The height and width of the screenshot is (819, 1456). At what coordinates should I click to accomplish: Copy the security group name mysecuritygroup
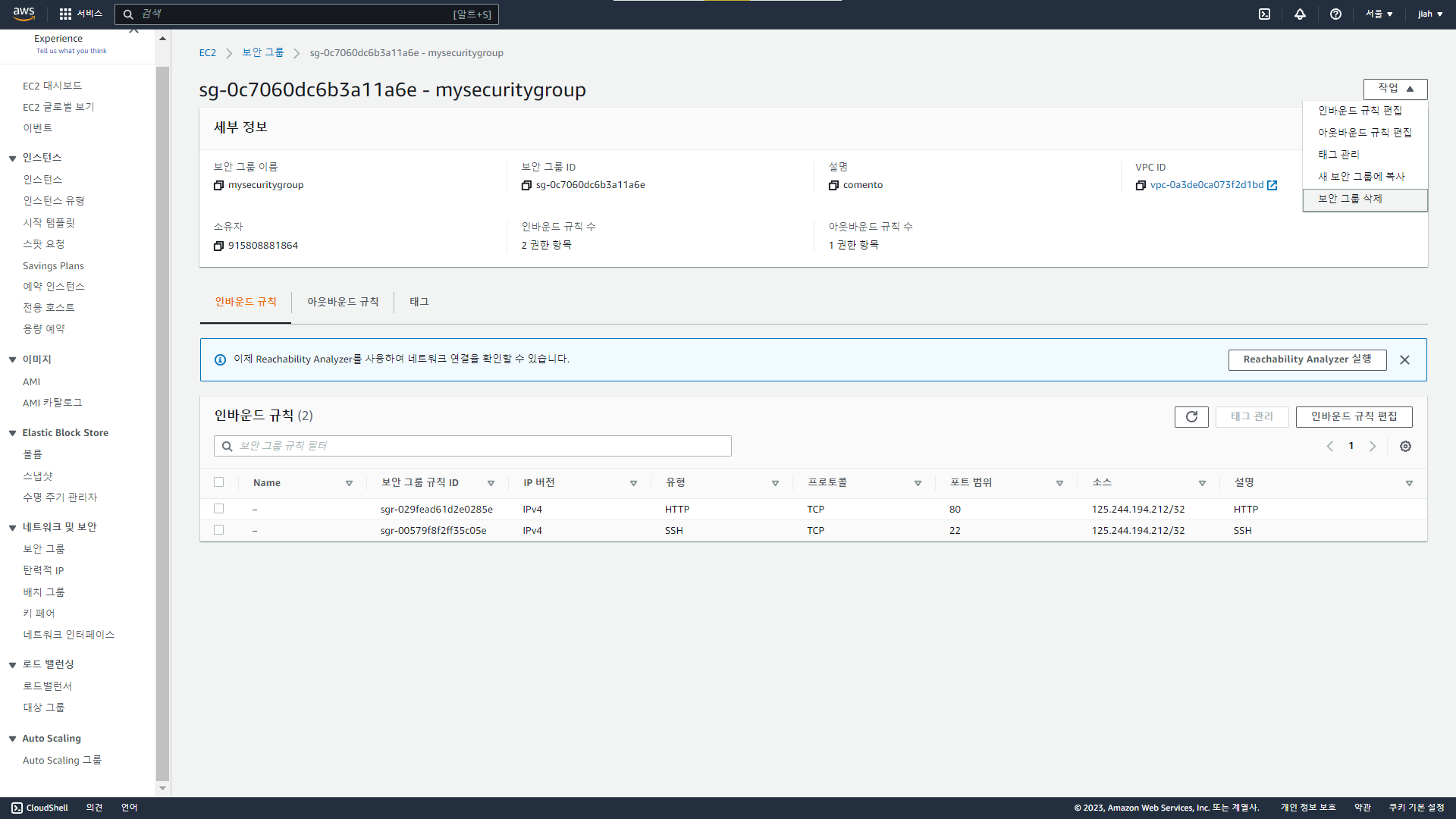tap(218, 185)
